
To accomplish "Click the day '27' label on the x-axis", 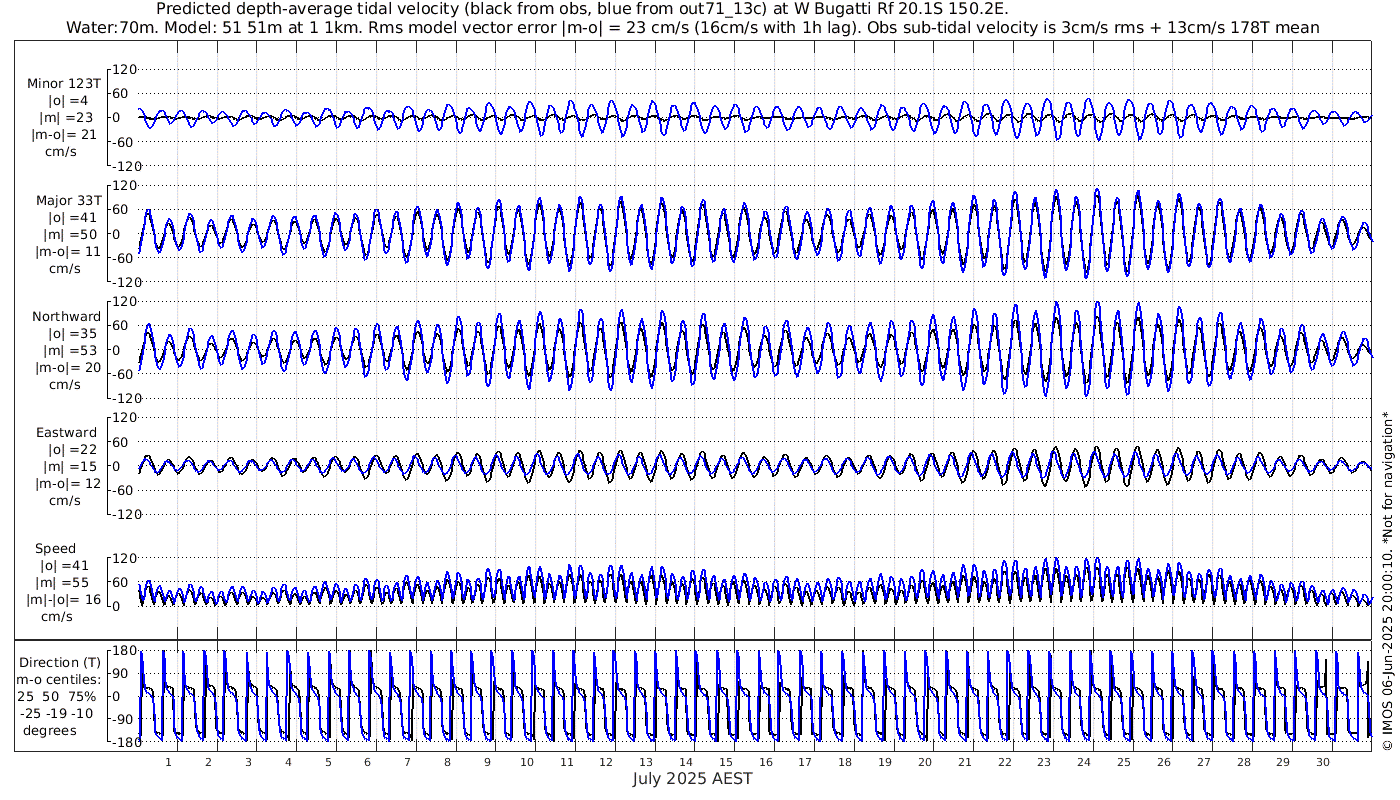I will [1203, 762].
